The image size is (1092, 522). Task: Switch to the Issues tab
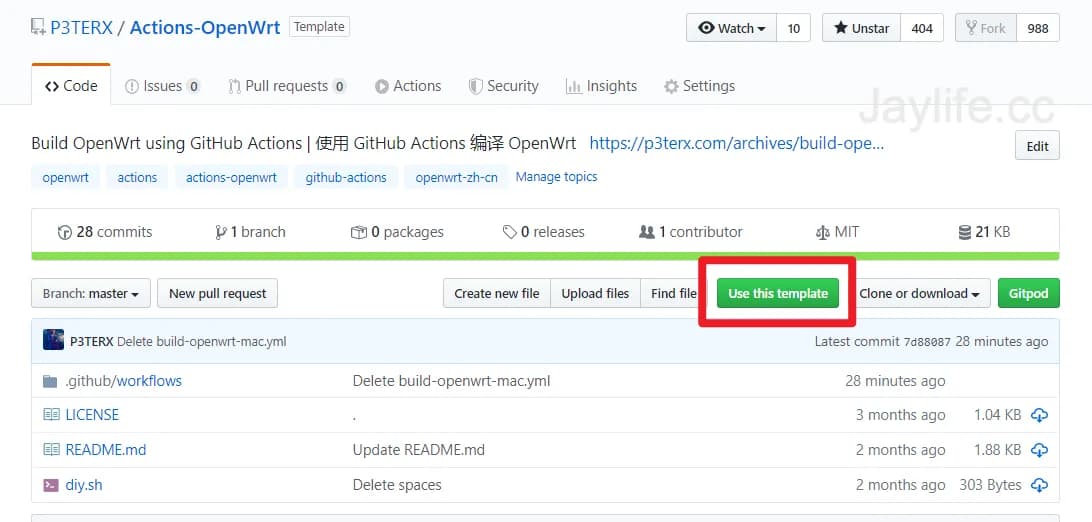click(x=162, y=86)
